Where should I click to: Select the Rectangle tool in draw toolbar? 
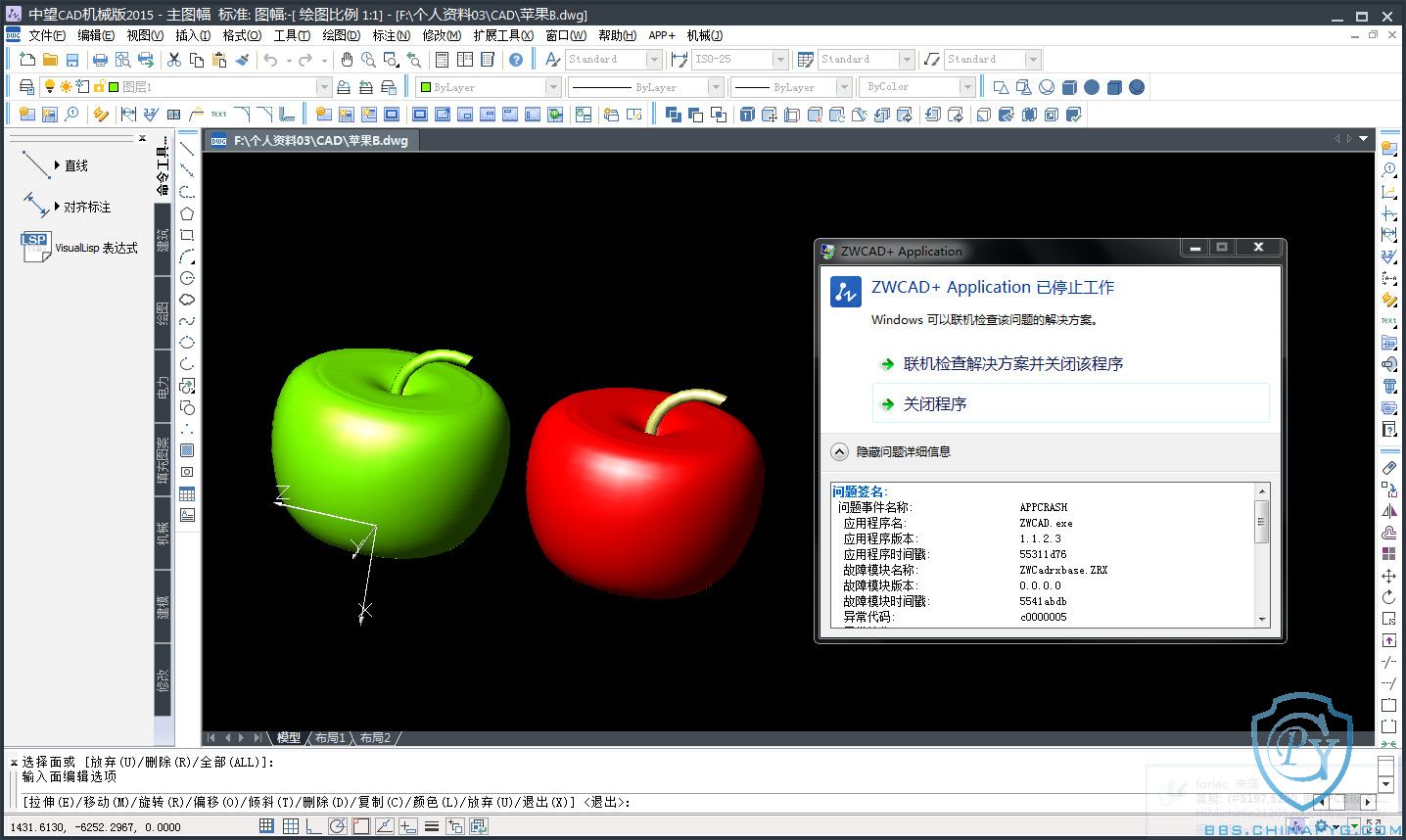[x=187, y=235]
